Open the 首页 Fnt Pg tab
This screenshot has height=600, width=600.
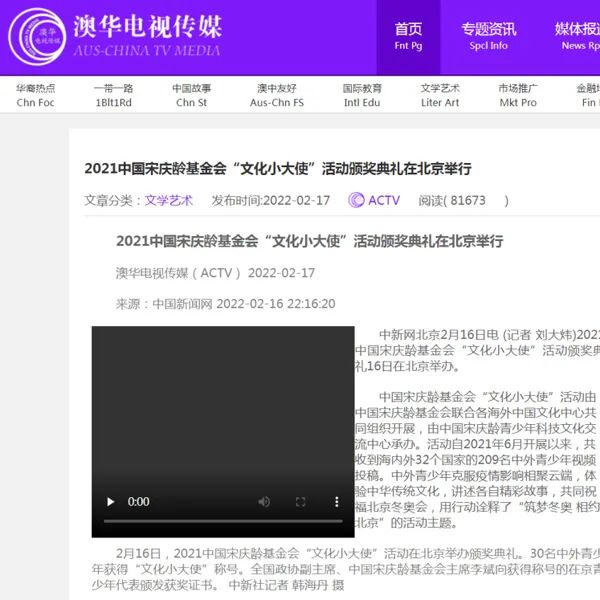pyautogui.click(x=408, y=36)
